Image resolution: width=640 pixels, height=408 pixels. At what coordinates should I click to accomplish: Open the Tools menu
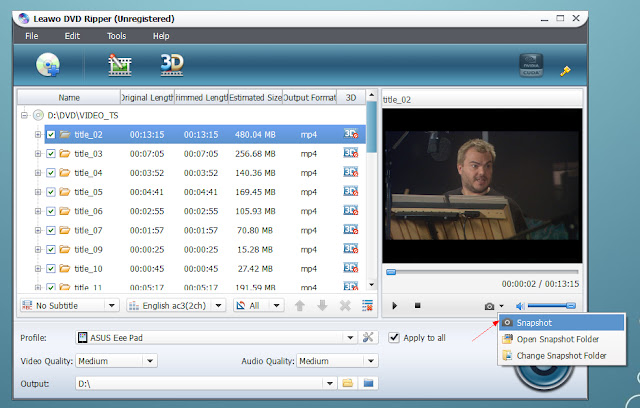coord(116,36)
